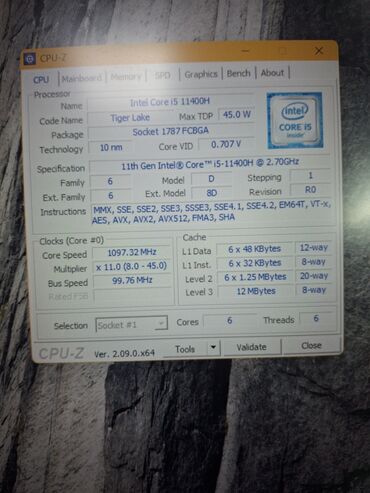Show the About tab
370x493 pixels.
pos(272,73)
